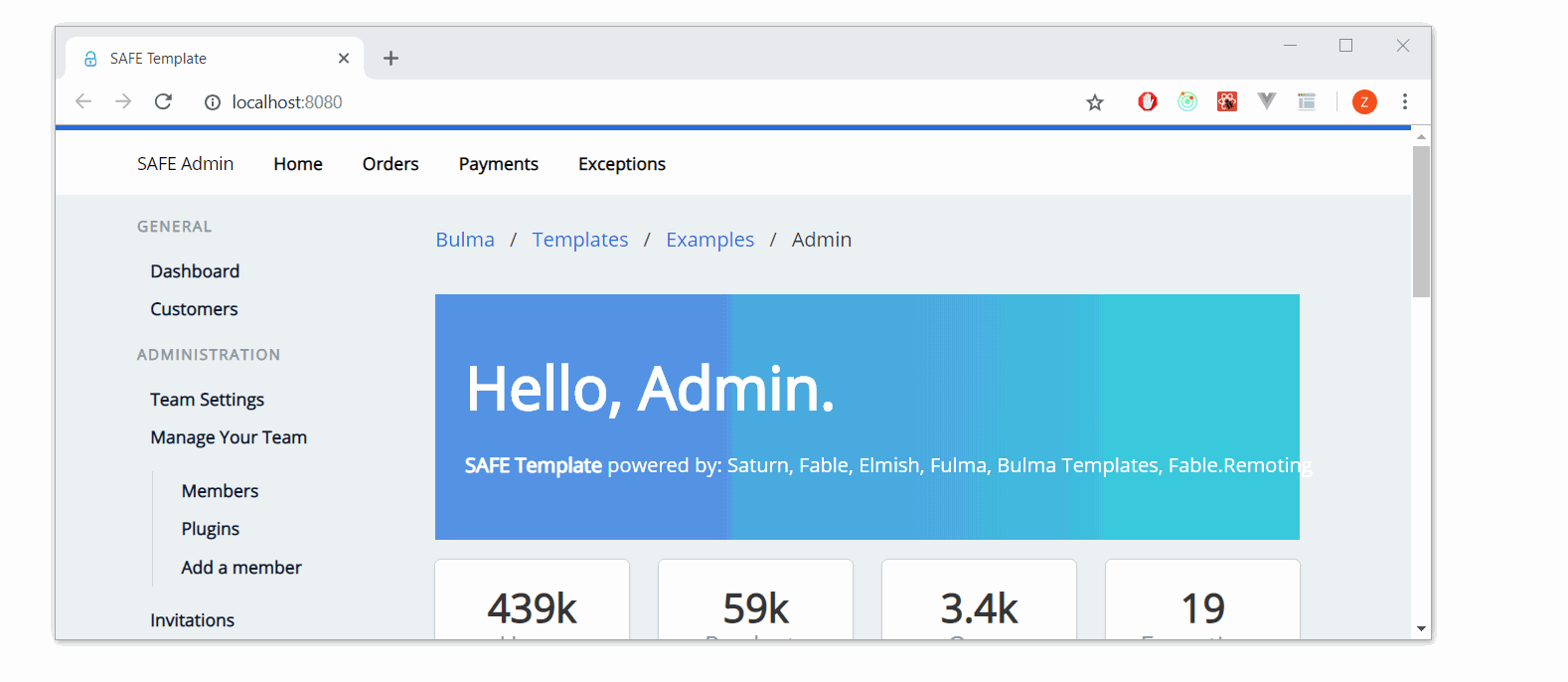Image resolution: width=1568 pixels, height=682 pixels.
Task: Open Add a member submenu item
Action: point(241,568)
